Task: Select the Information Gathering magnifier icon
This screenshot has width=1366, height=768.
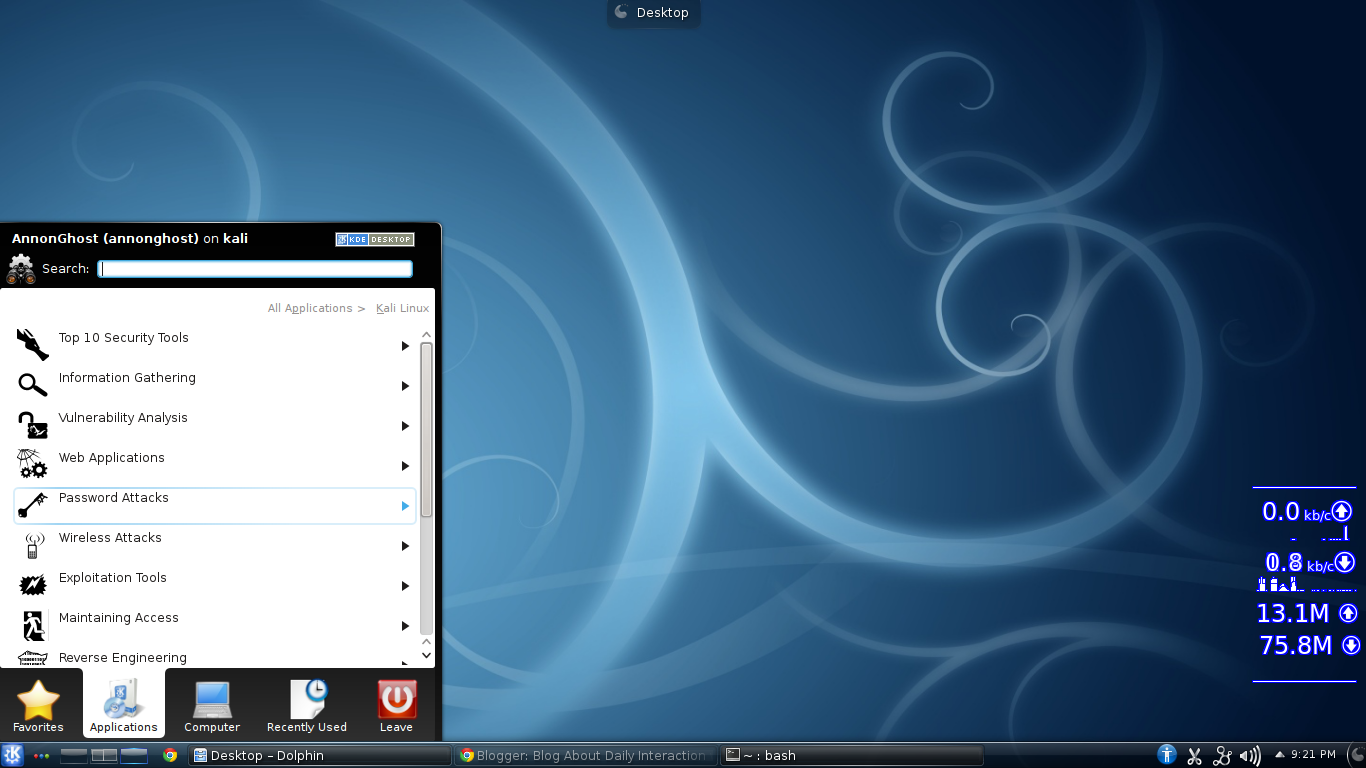Action: tap(31, 385)
